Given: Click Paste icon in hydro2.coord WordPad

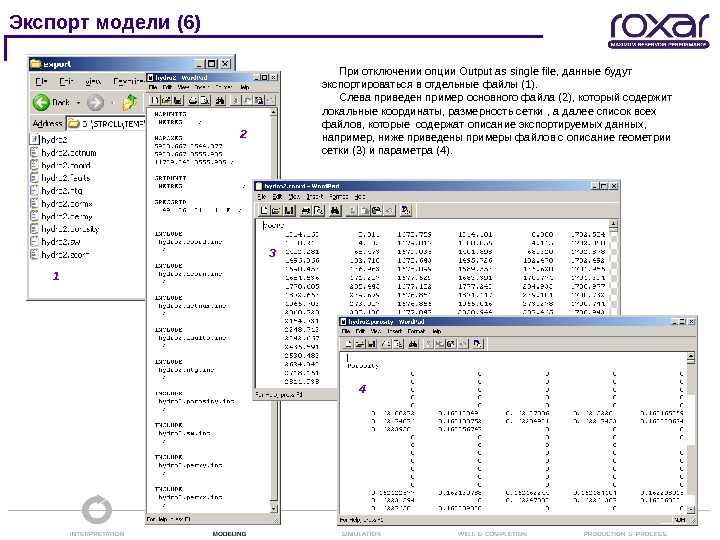Looking at the screenshot, I should [x=377, y=210].
